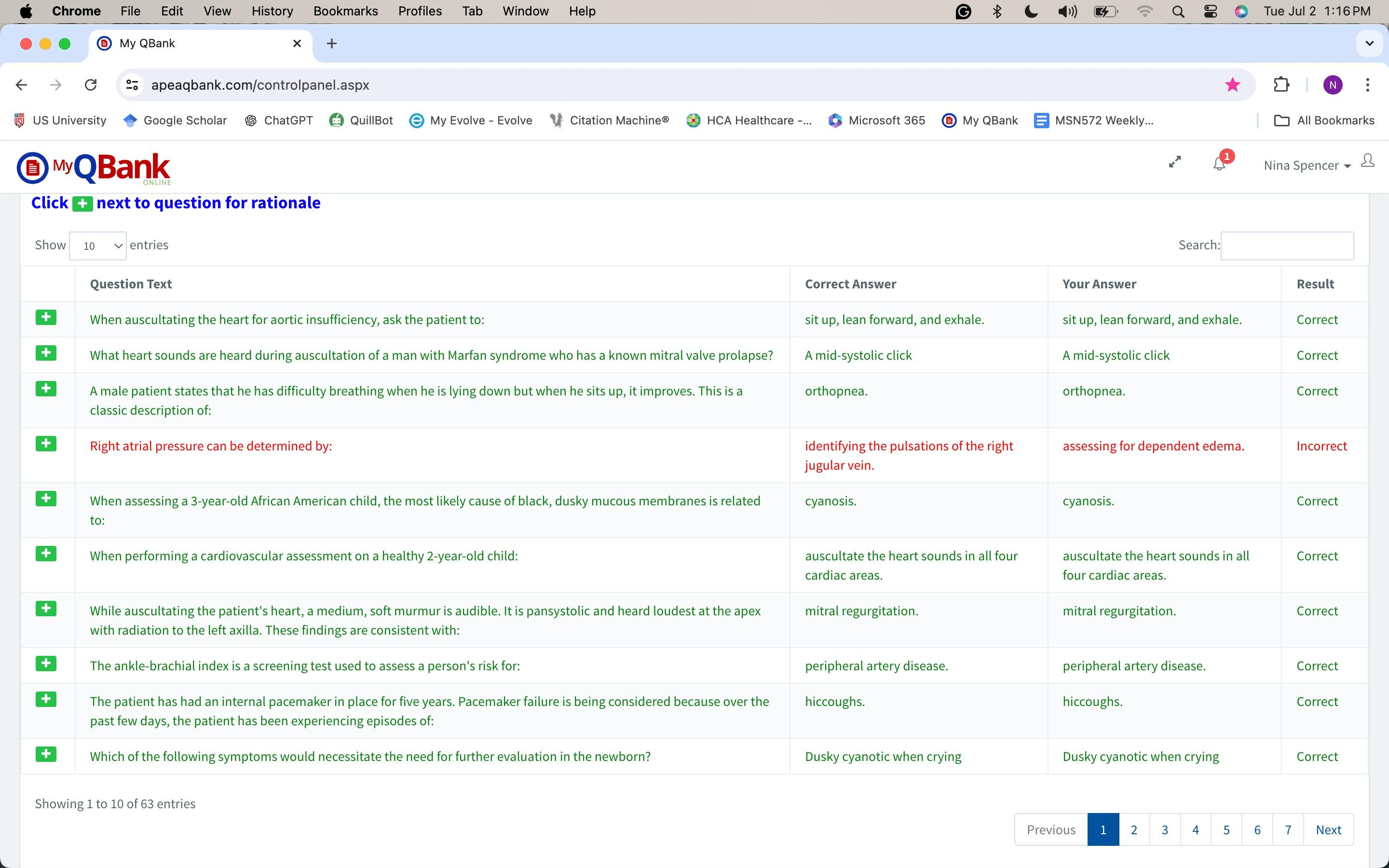
Task: Open the Bookmarks menu
Action: (345, 12)
